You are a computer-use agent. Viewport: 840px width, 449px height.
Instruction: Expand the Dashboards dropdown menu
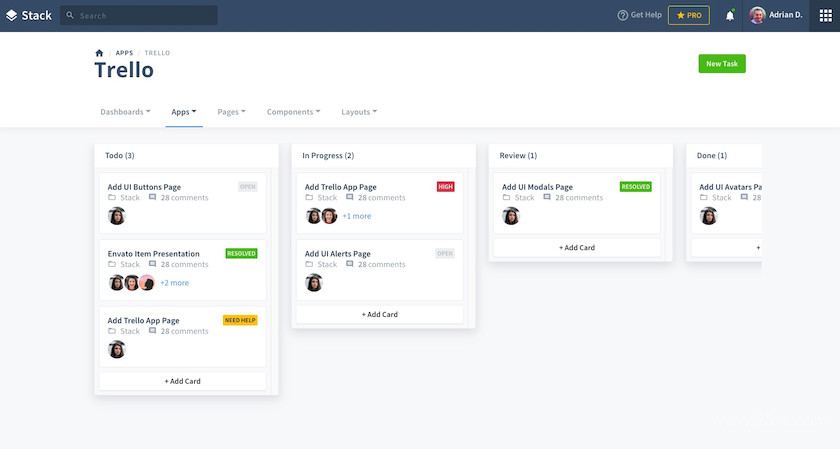(125, 112)
